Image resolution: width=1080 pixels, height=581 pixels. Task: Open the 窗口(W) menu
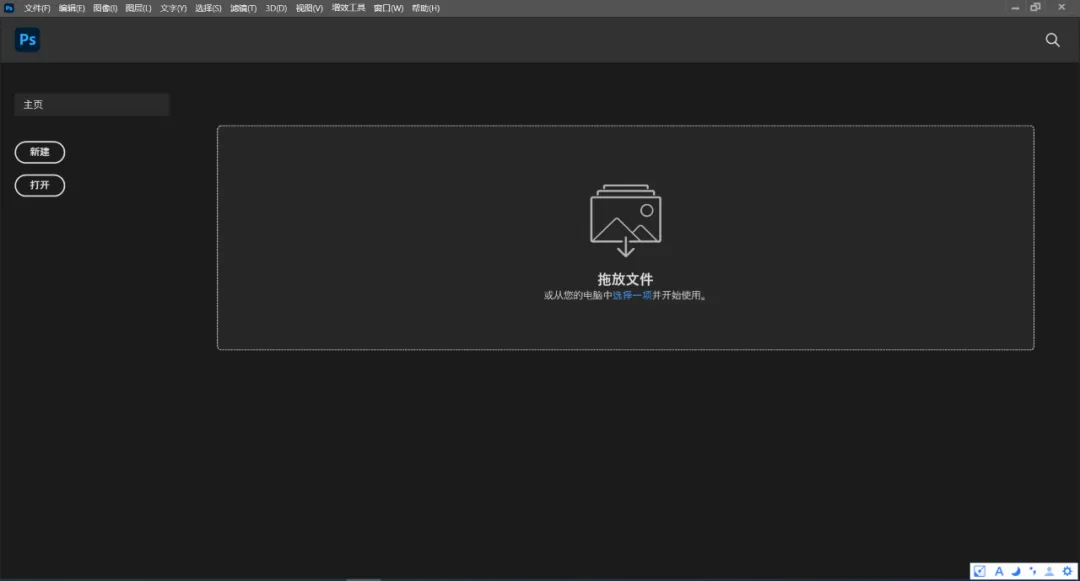(388, 8)
